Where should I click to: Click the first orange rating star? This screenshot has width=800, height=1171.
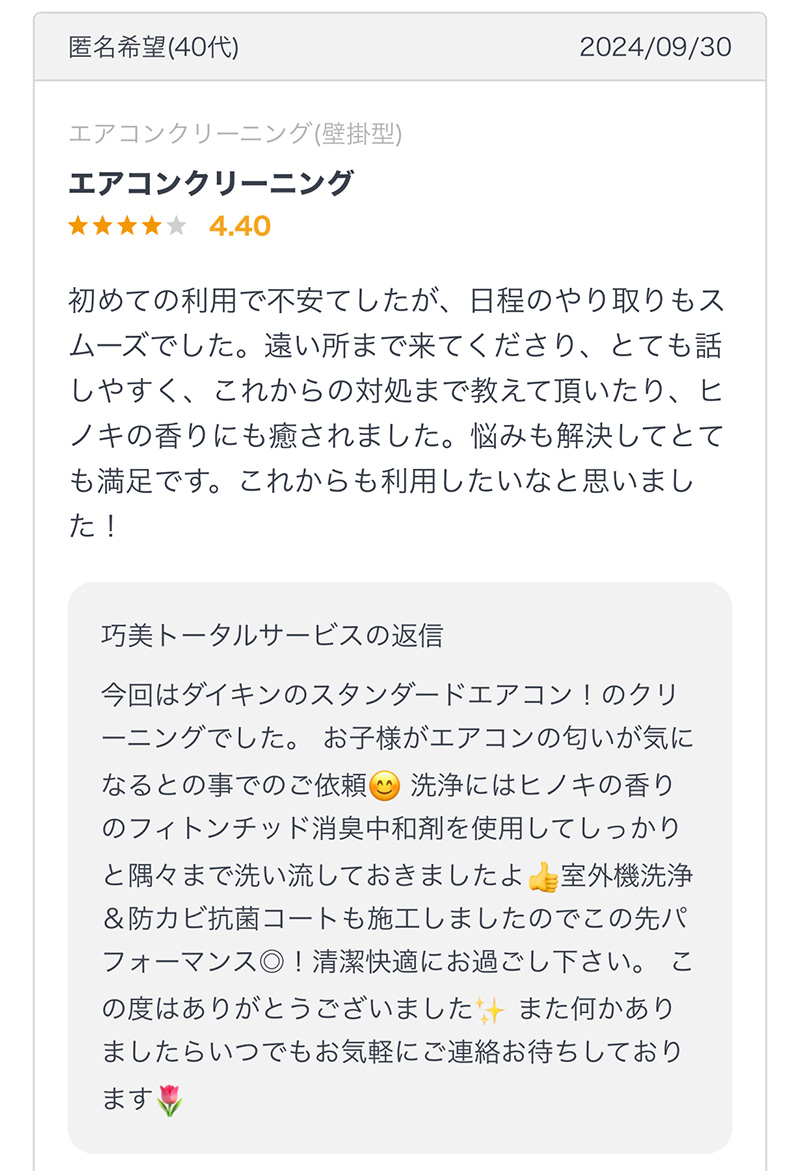coord(78,226)
